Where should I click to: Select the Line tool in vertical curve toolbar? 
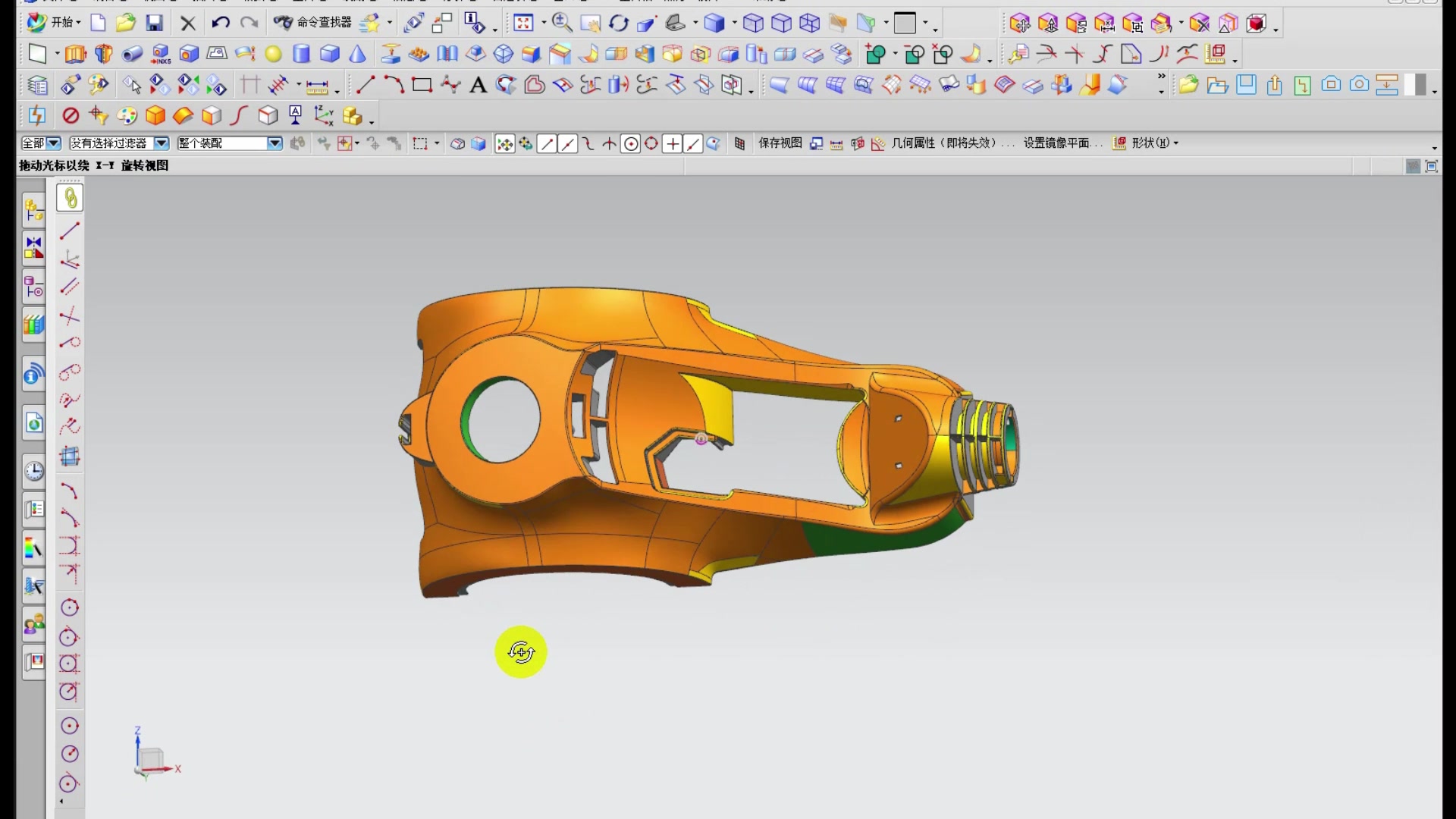coord(70,231)
